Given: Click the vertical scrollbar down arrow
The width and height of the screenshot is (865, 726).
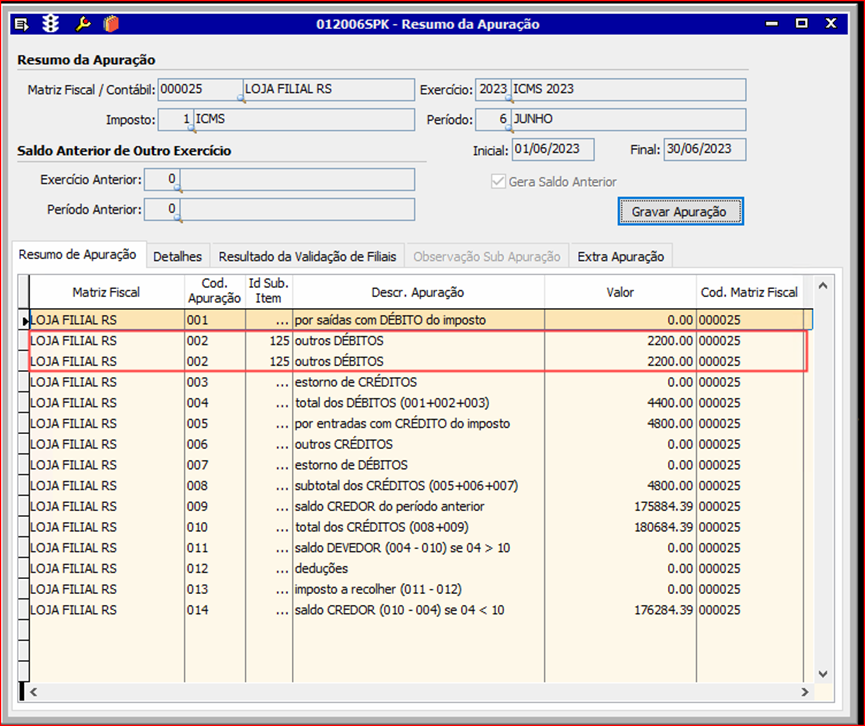Looking at the screenshot, I should pos(824,673).
